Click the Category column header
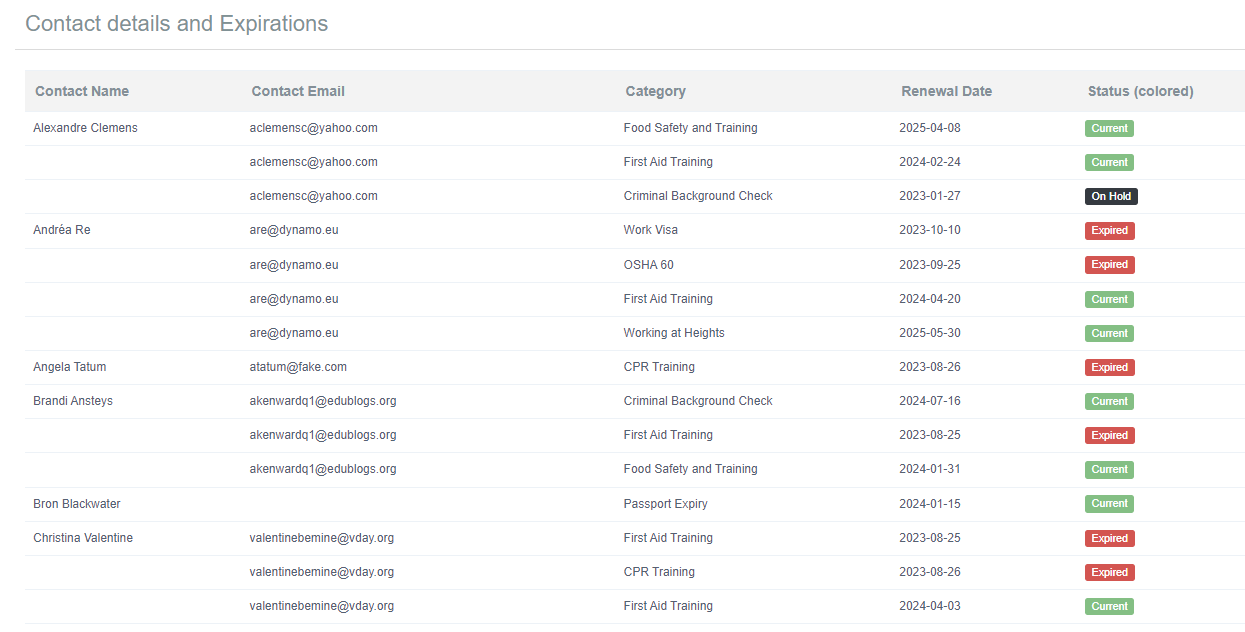Screen dimensions: 1245x632 point(656,91)
